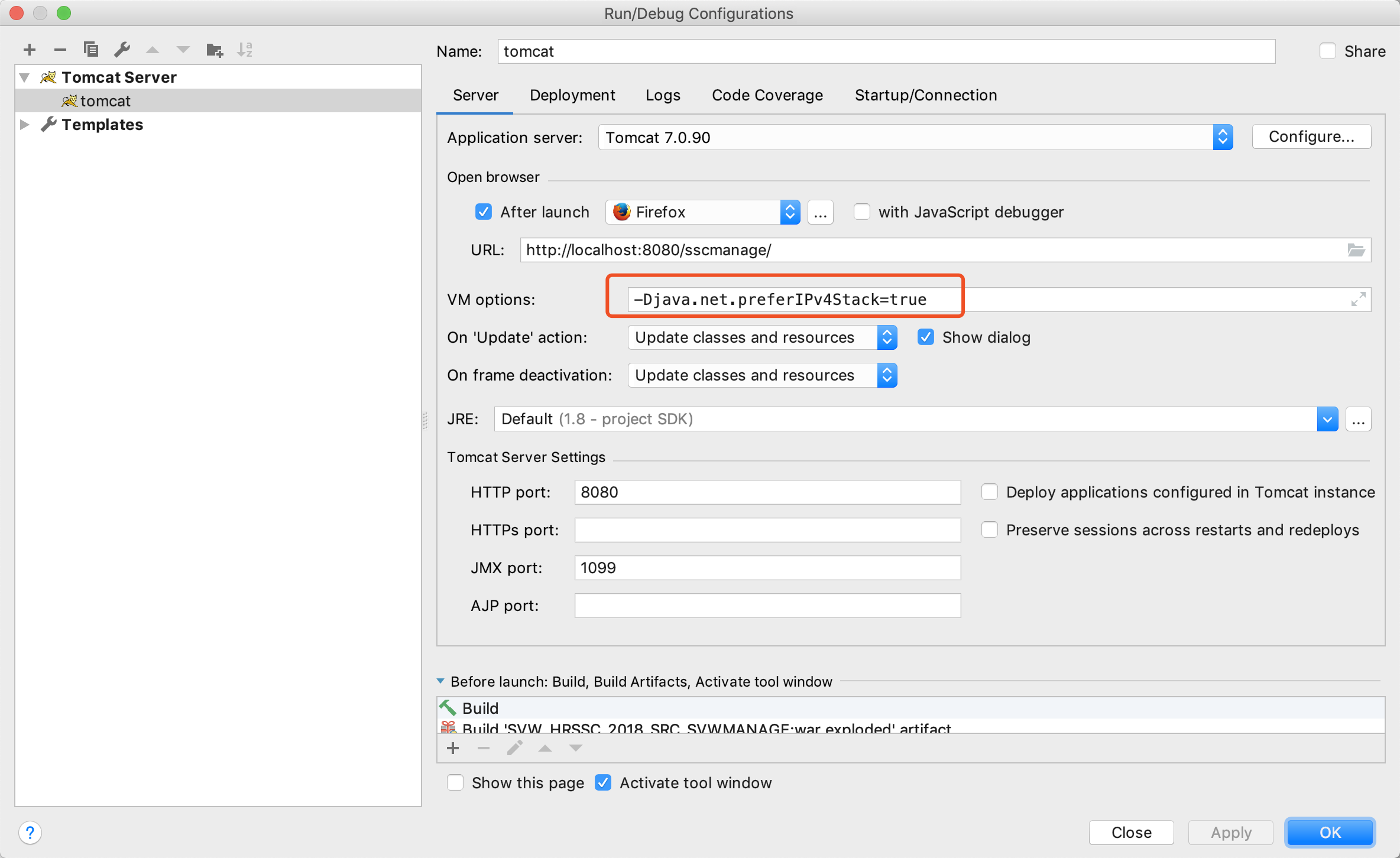Click the Close button
This screenshot has height=858, width=1400.
(1131, 832)
